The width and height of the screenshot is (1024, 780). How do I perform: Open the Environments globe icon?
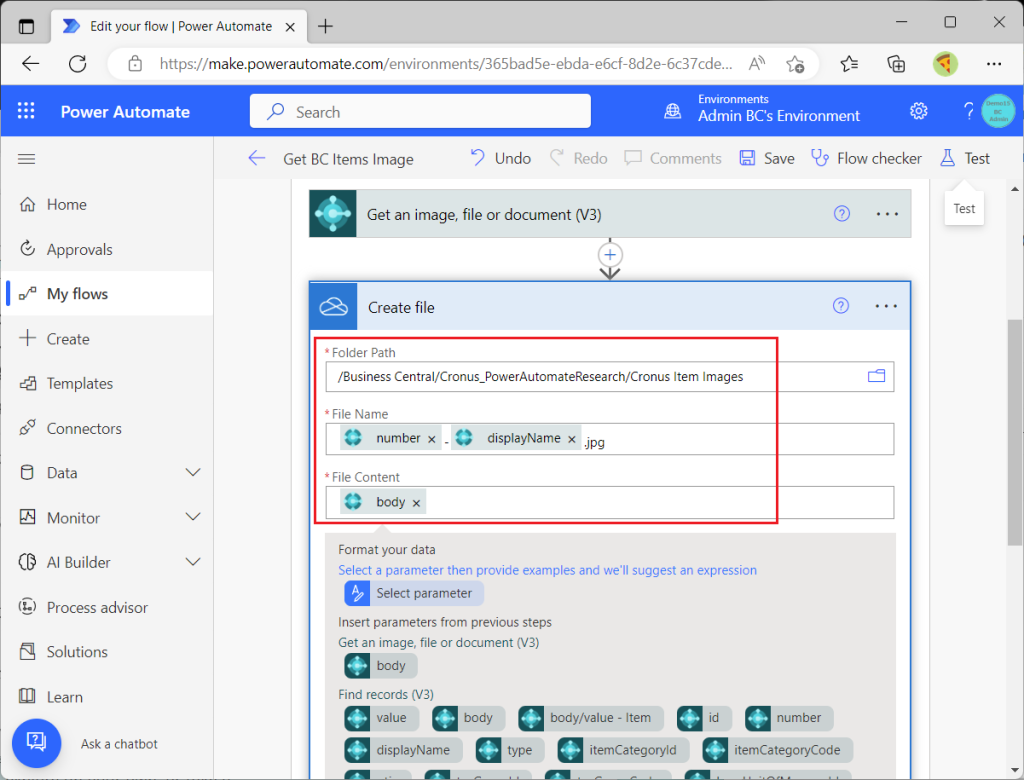673,111
